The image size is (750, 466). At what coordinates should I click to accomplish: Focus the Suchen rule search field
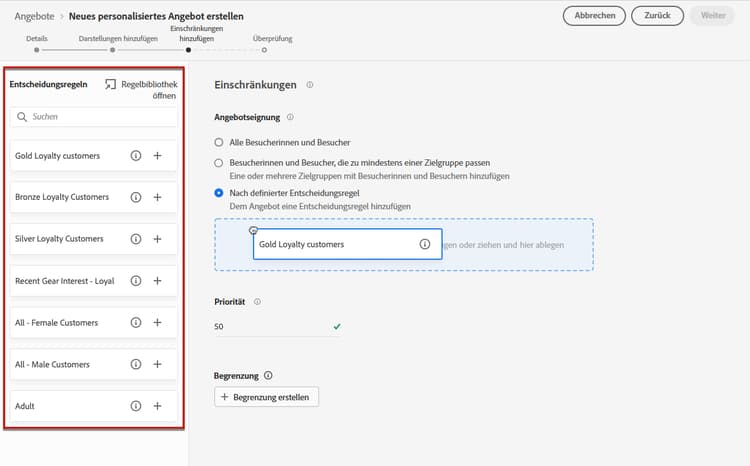pyautogui.click(x=95, y=117)
